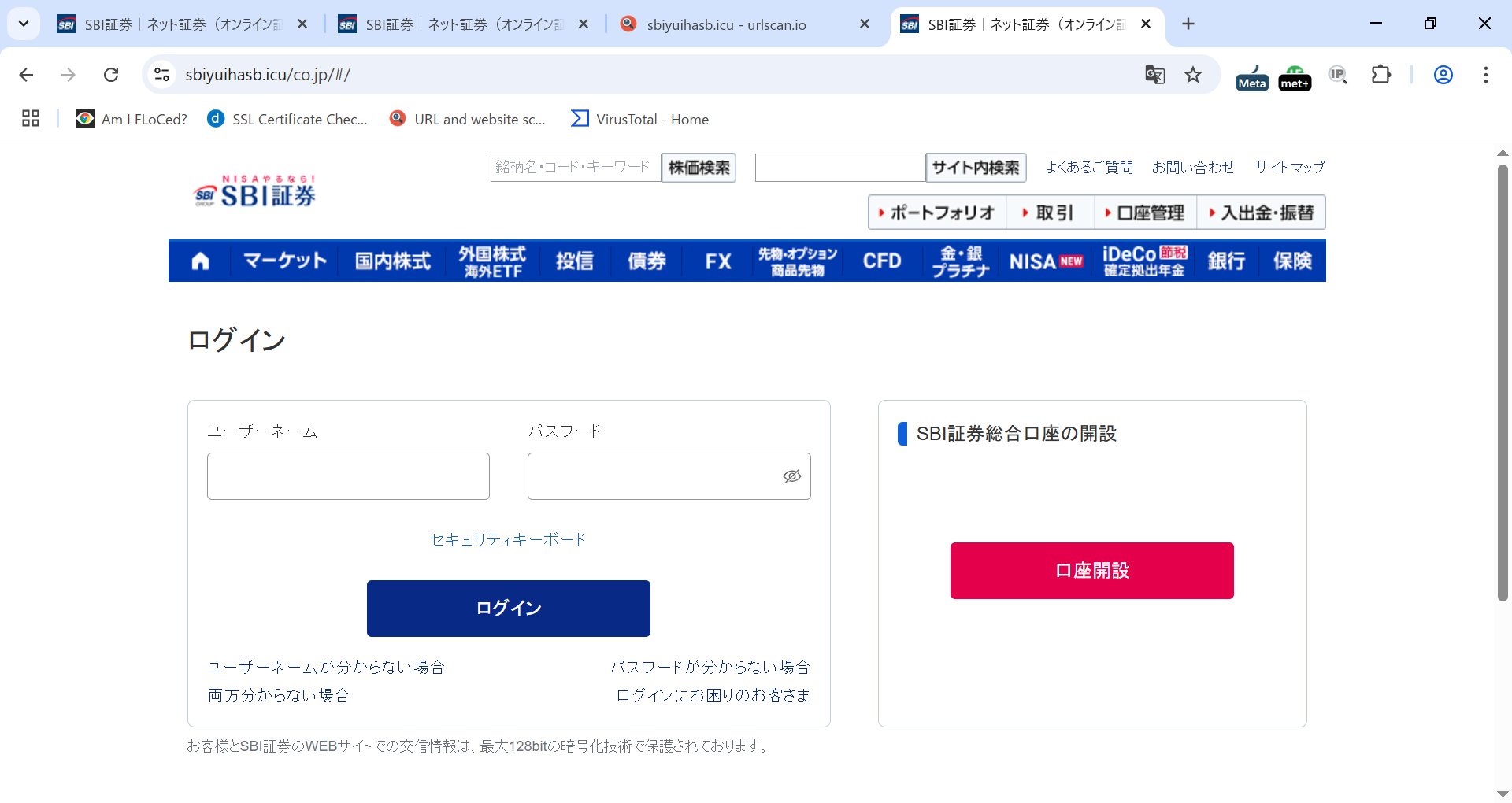Open セキュリティキーボード link
The image size is (1512, 803).
pyautogui.click(x=508, y=539)
